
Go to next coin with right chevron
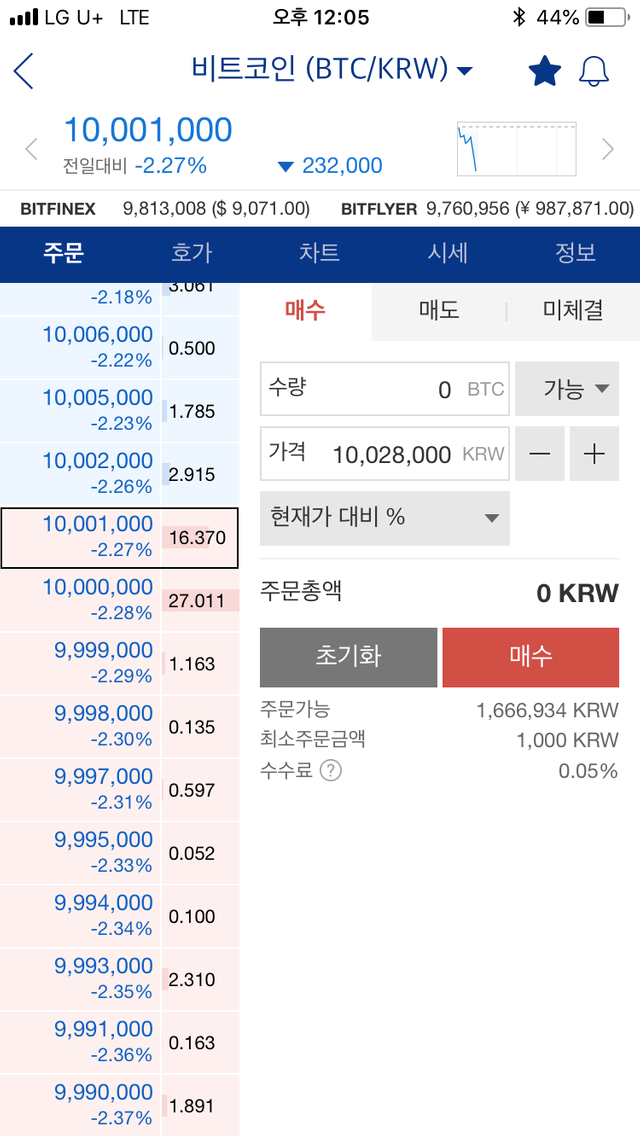pos(608,149)
